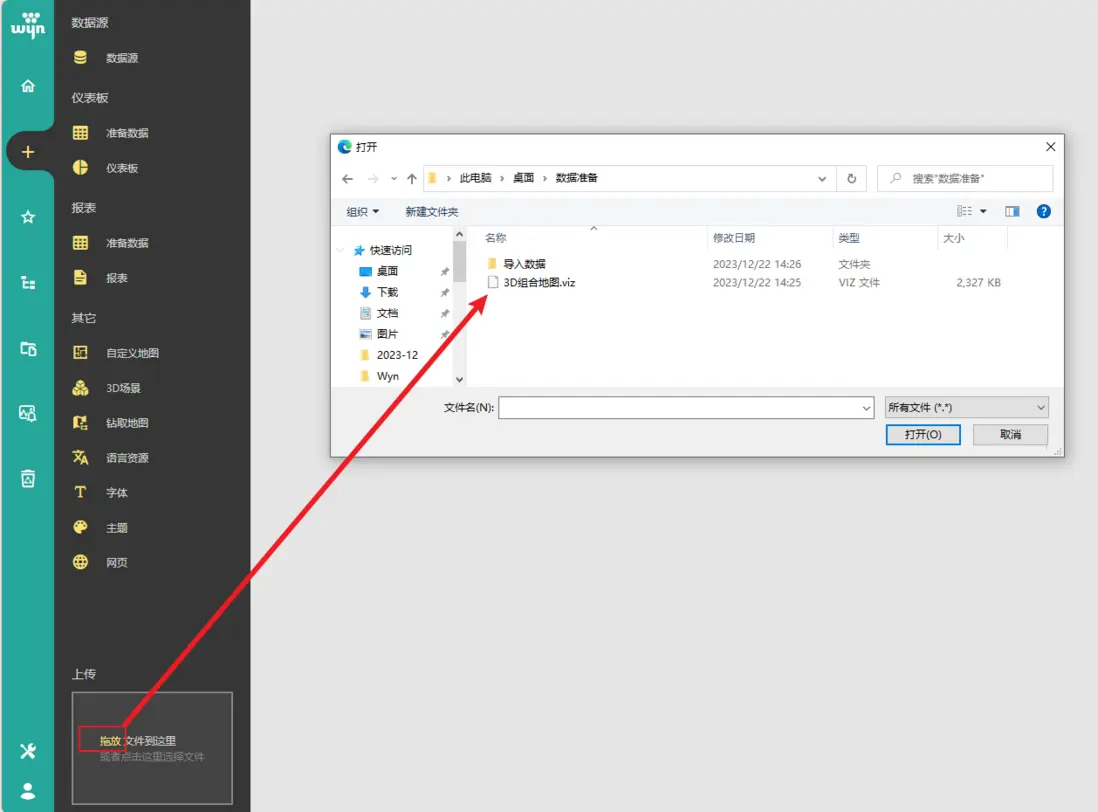1098x812 pixels.
Task: Click the upload drop zone 拖放文件到这里
Action: (152, 748)
